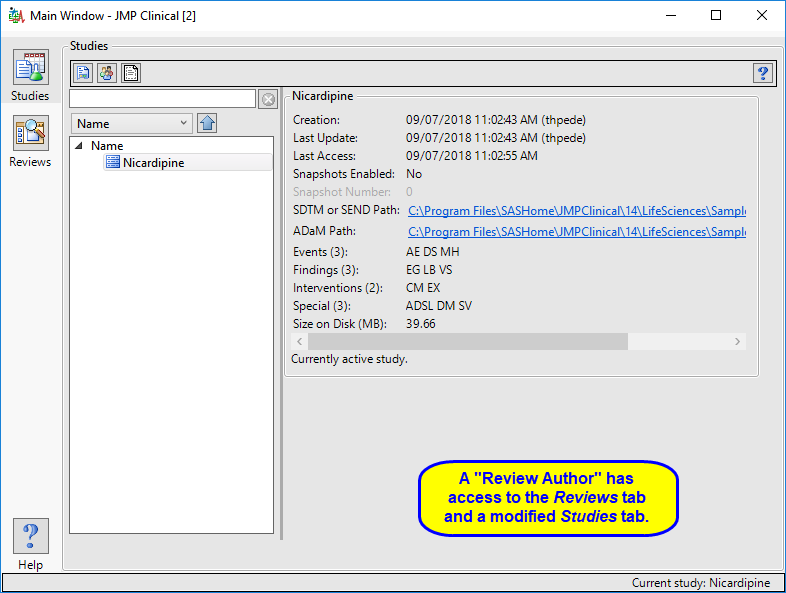Click the users-group toolbar icon
The height and width of the screenshot is (593, 786).
tap(107, 73)
